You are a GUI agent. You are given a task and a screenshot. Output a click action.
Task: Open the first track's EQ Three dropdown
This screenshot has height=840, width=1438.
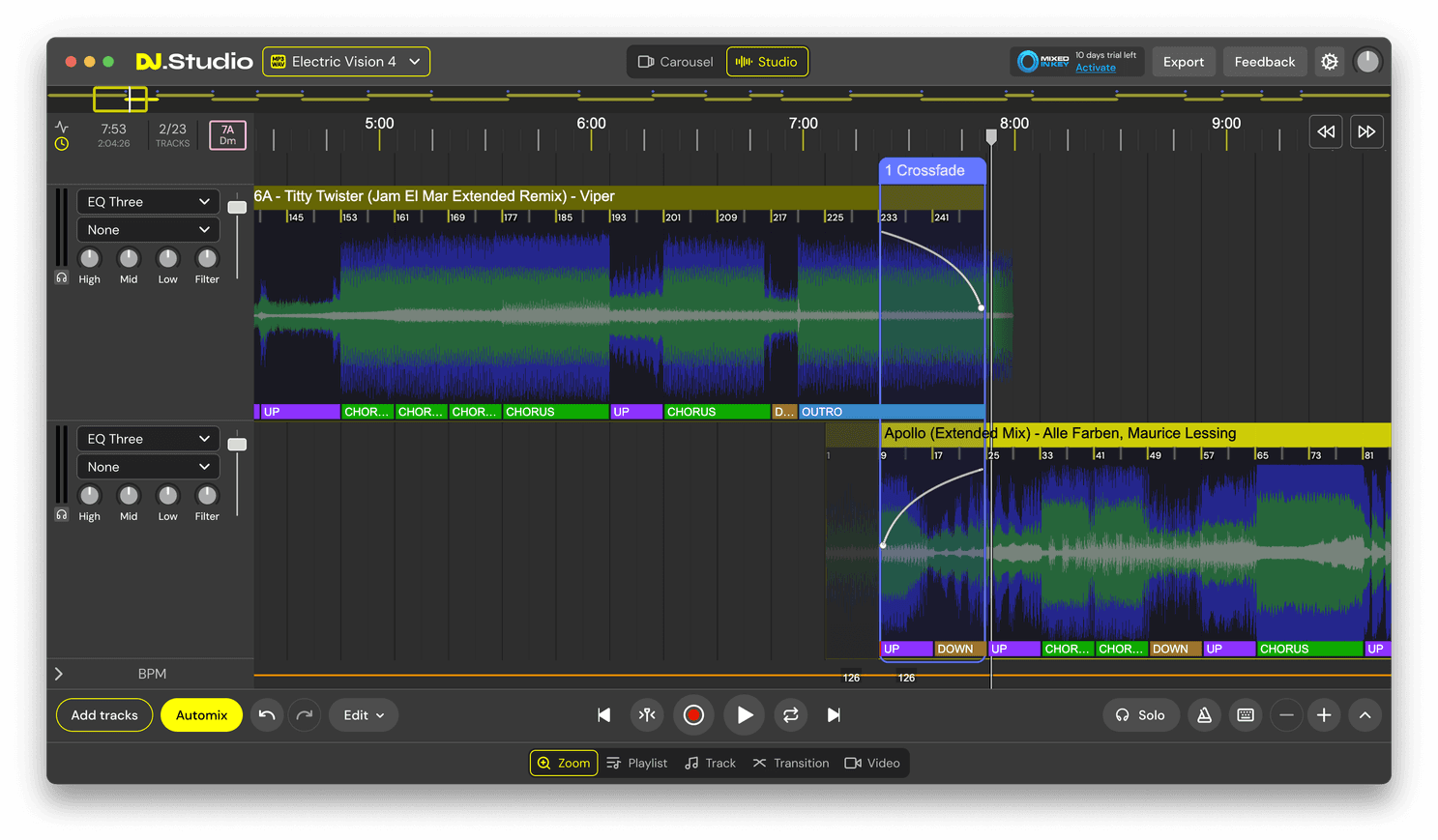(x=148, y=202)
